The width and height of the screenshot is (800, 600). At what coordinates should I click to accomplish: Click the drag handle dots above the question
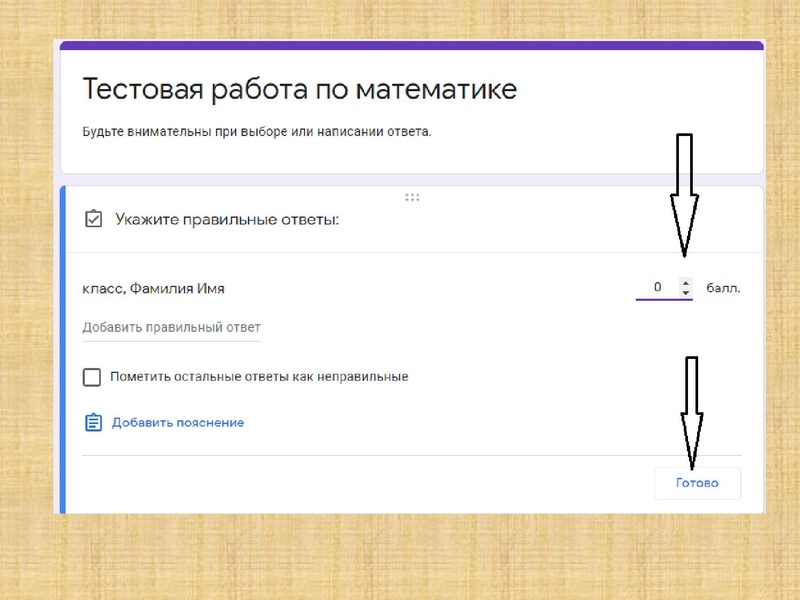point(410,198)
